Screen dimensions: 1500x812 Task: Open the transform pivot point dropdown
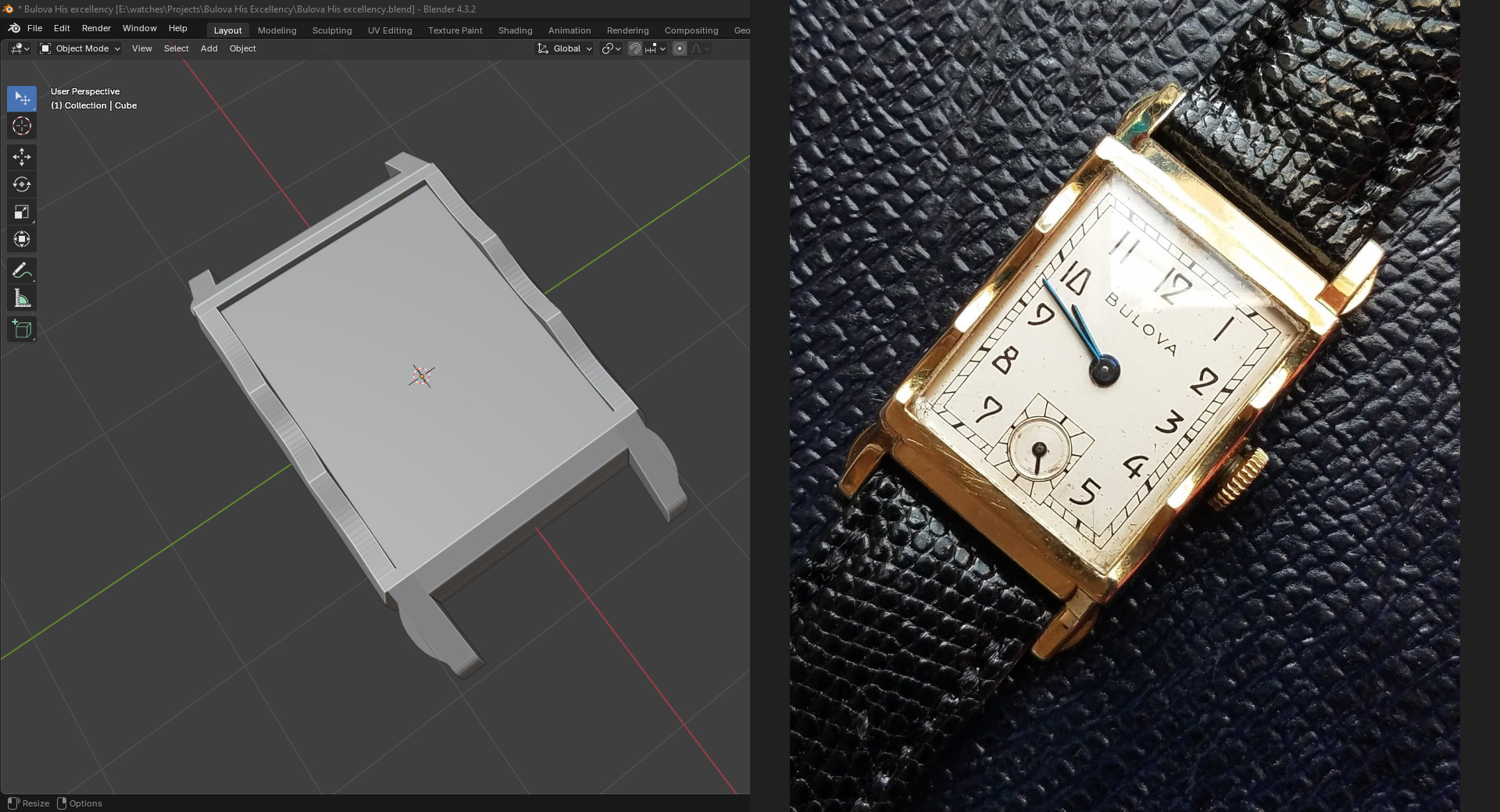(x=611, y=48)
